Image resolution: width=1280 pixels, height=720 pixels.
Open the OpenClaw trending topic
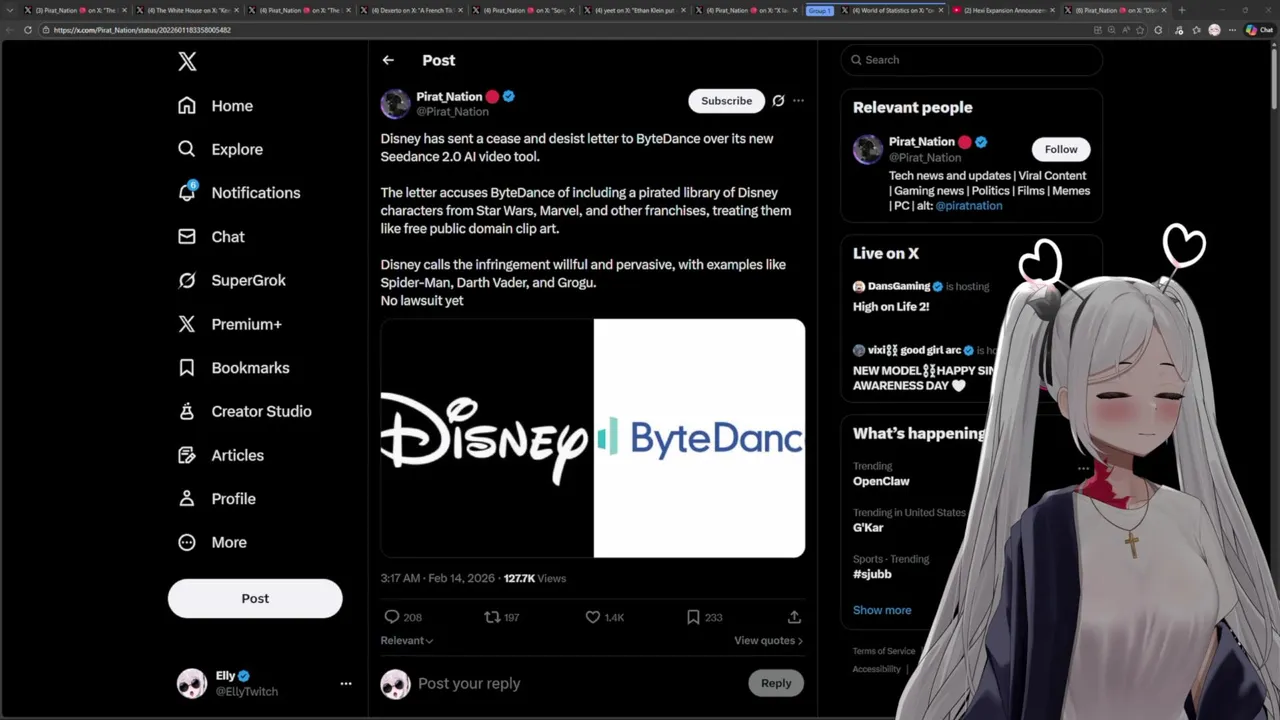click(881, 481)
